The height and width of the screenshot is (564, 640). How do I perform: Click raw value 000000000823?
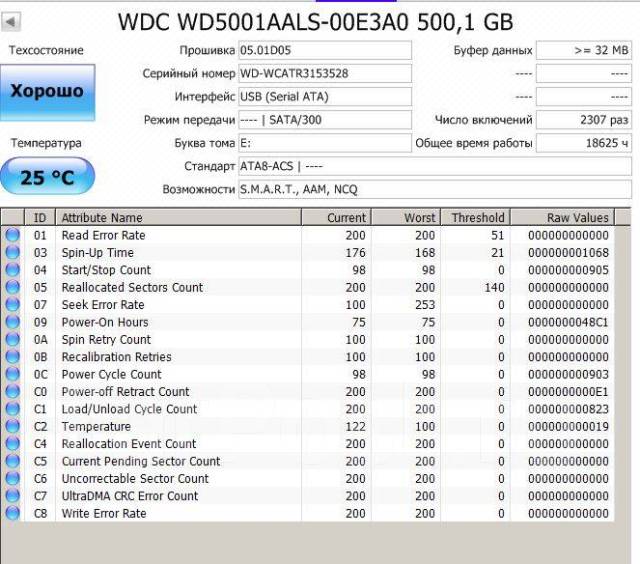568,409
